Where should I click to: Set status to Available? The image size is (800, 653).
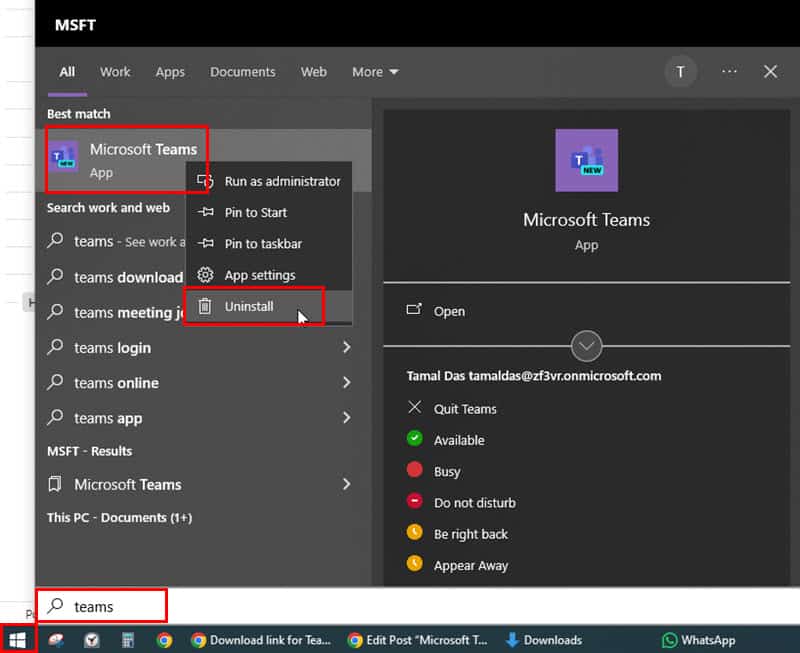tap(459, 440)
